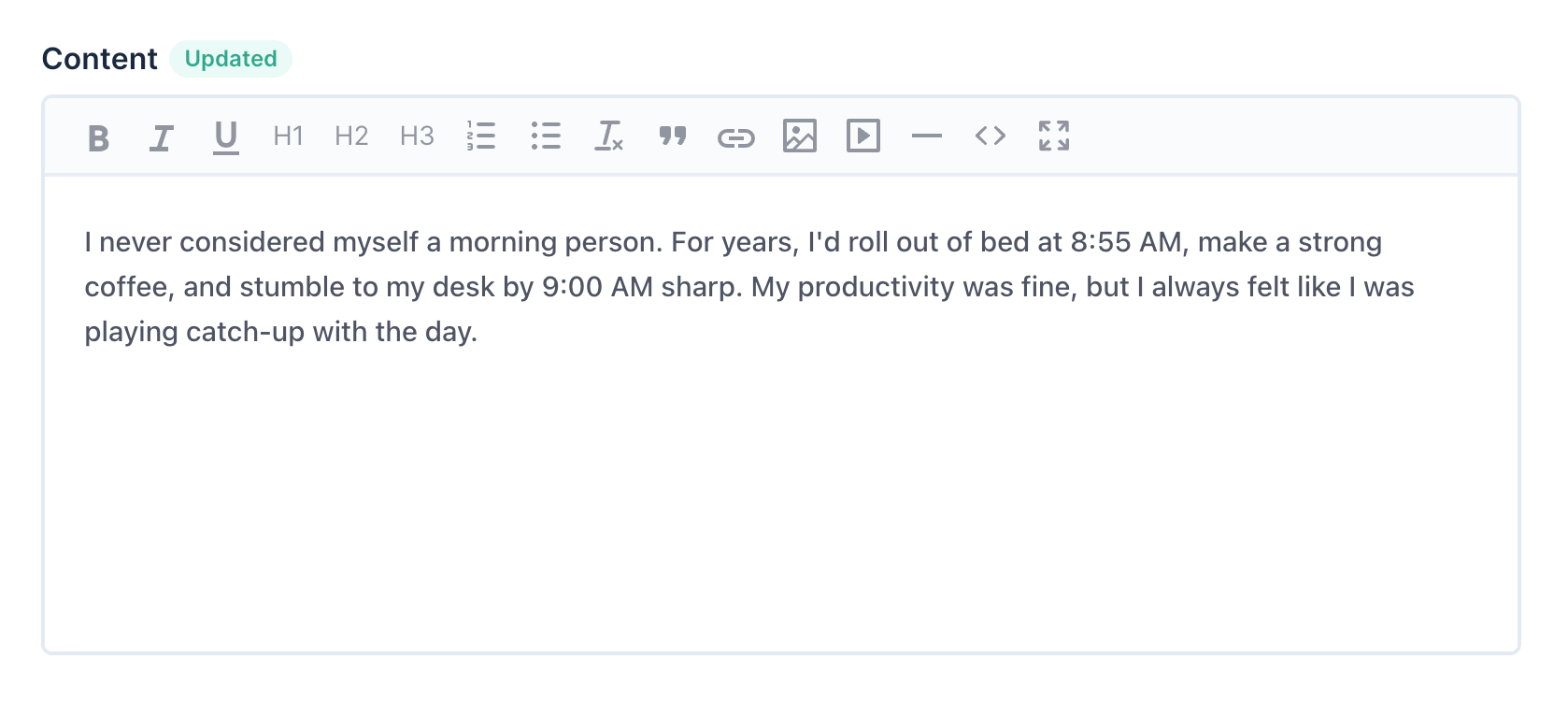Click inside the article text area
The height and width of the screenshot is (702, 1568).
pos(748,467)
